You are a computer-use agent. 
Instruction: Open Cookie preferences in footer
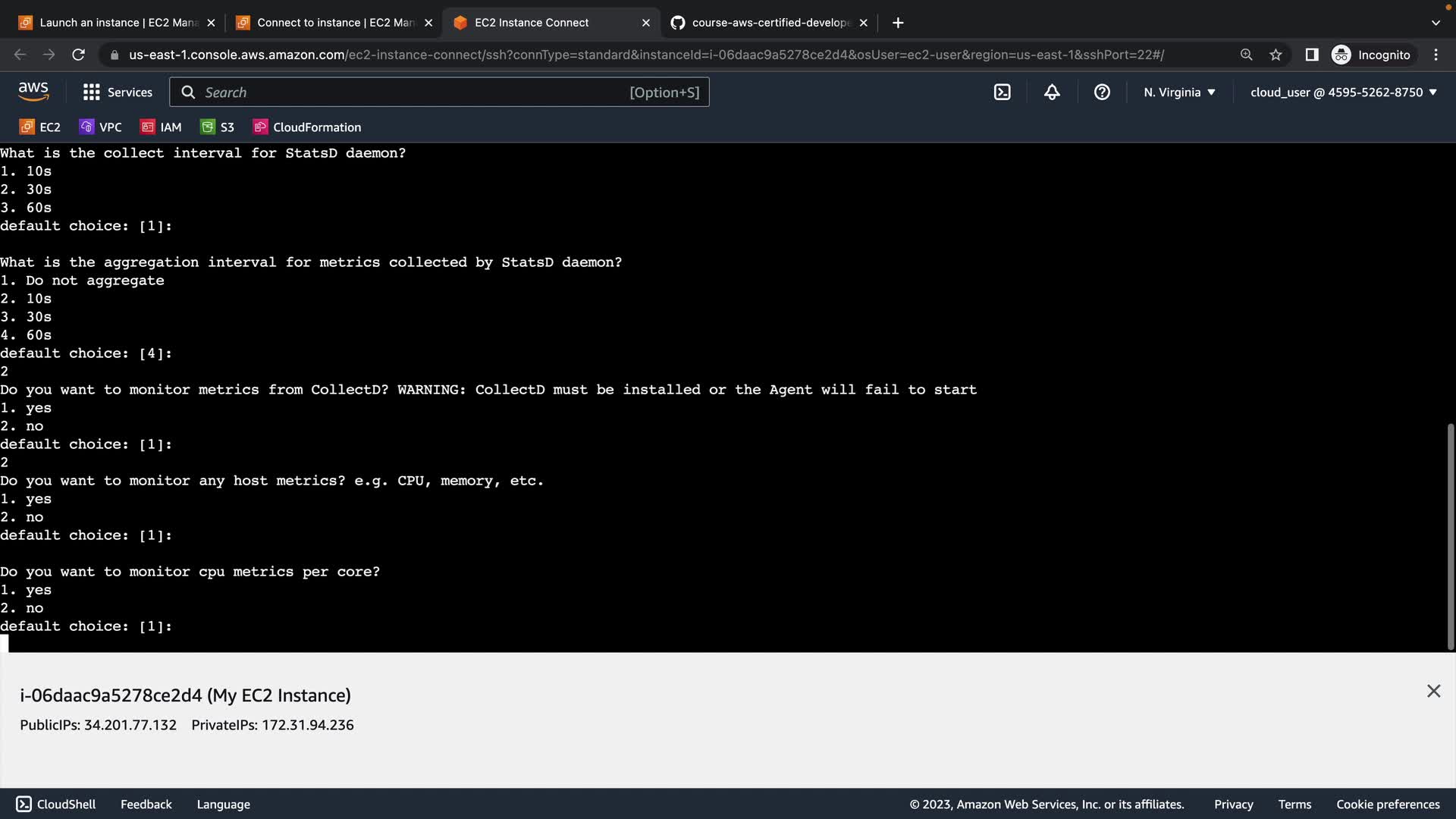point(1387,804)
